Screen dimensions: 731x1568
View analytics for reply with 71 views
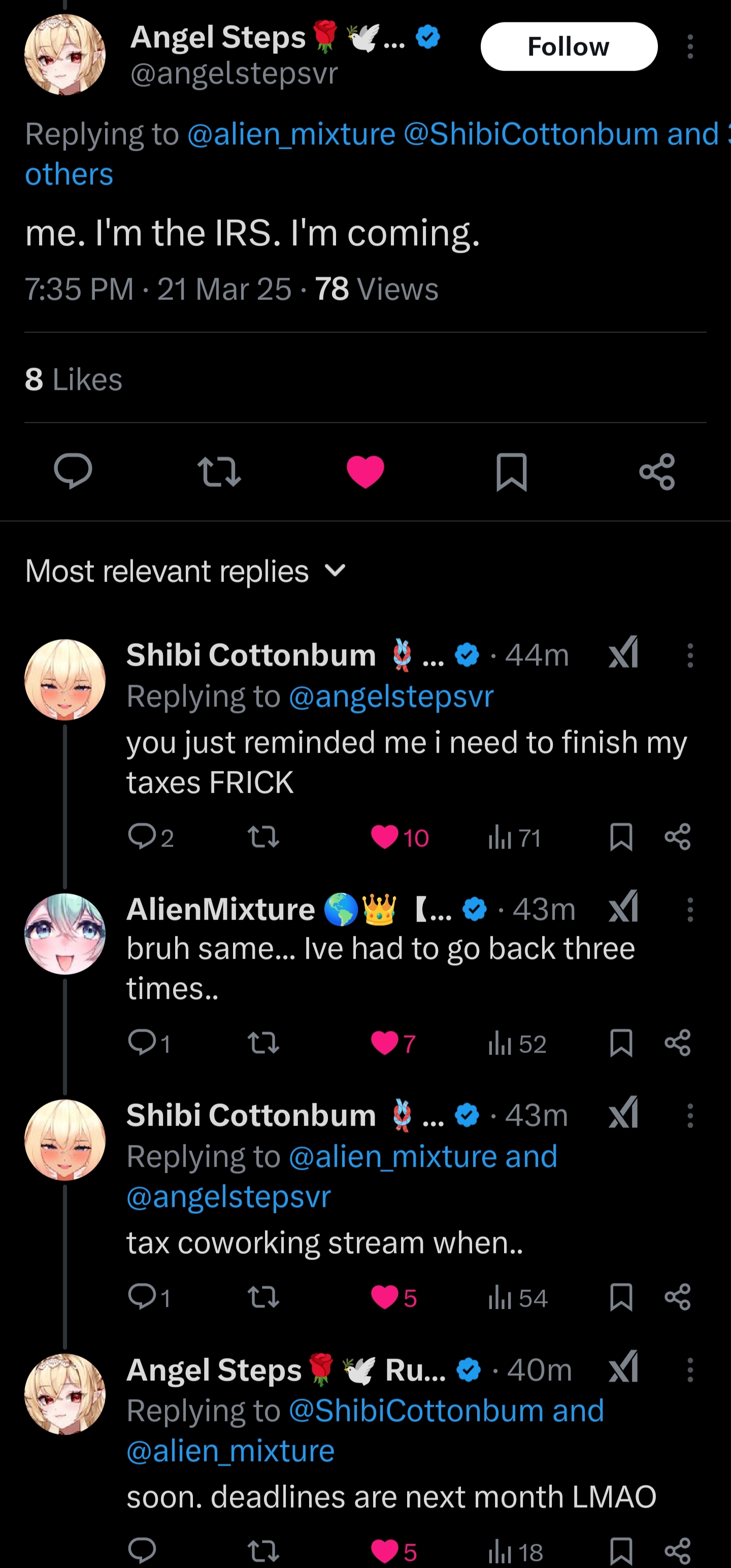[x=514, y=838]
